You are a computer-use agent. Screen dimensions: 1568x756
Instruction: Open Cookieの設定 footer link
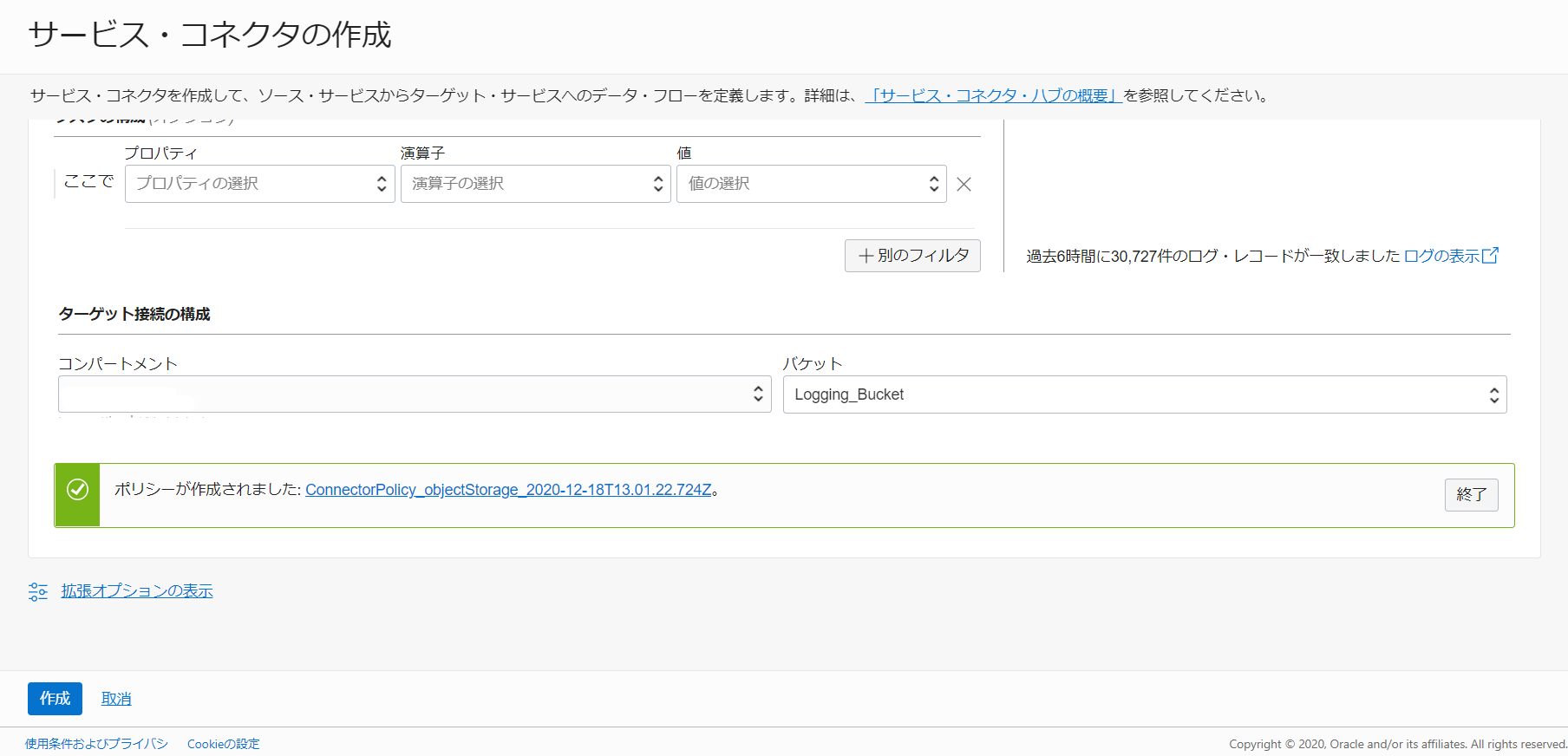pyautogui.click(x=224, y=744)
